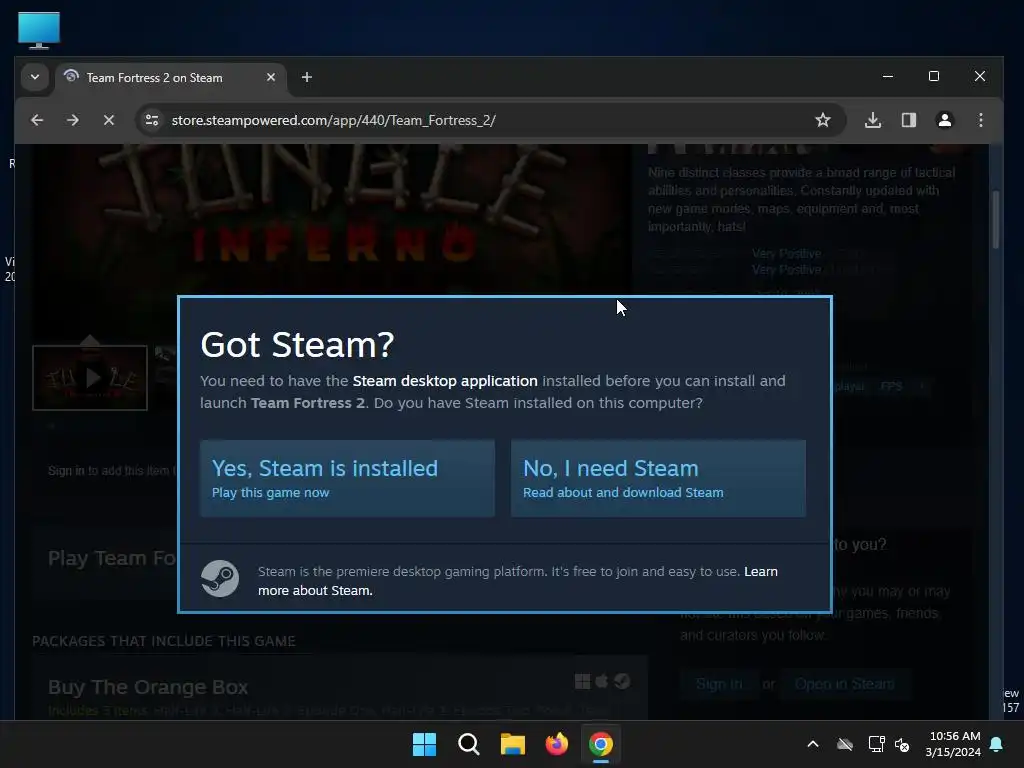Click the OneDrive cloud tray icon
The height and width of the screenshot is (768, 1024).
845,744
